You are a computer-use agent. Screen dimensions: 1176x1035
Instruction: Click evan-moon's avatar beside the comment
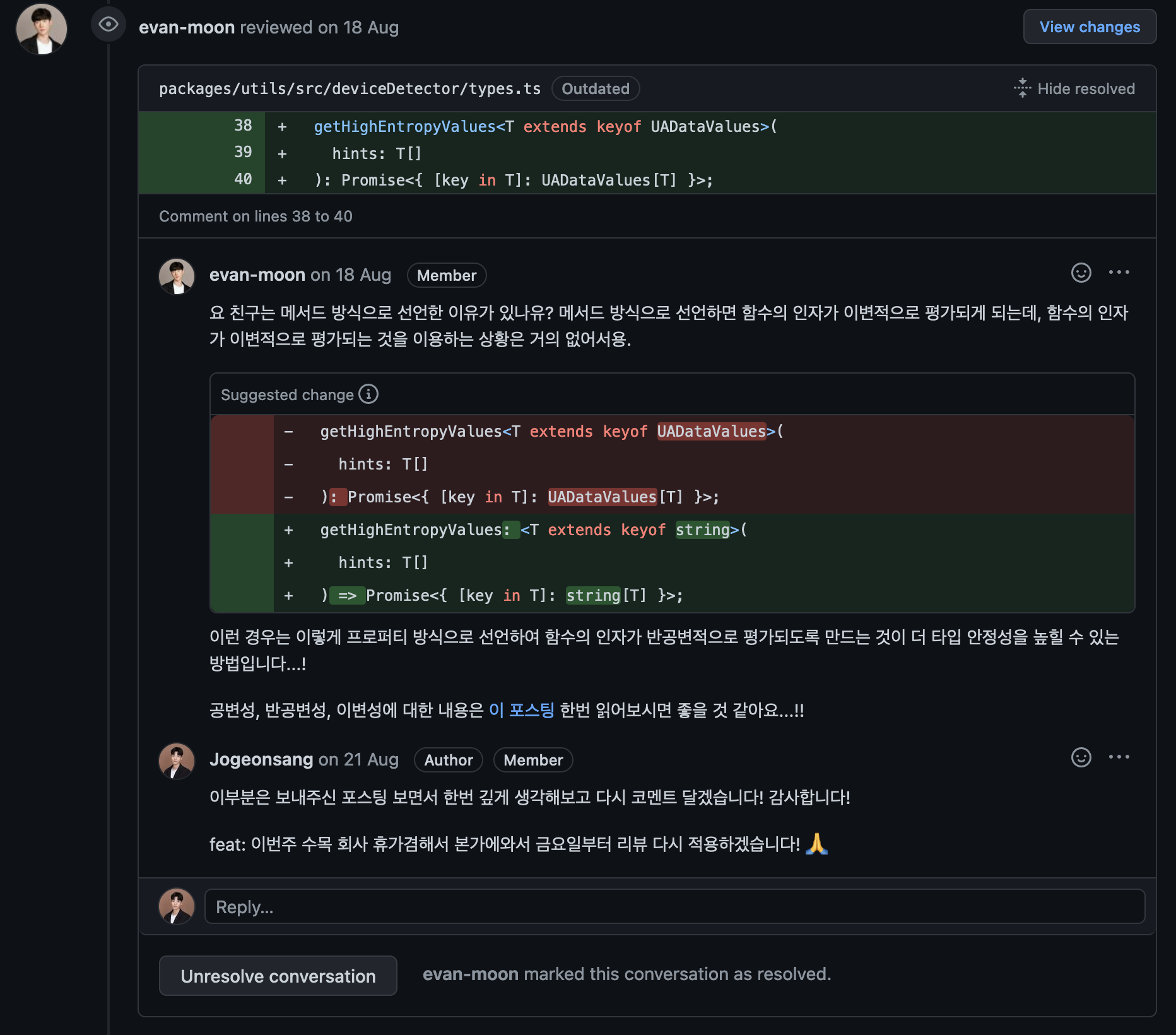(177, 276)
